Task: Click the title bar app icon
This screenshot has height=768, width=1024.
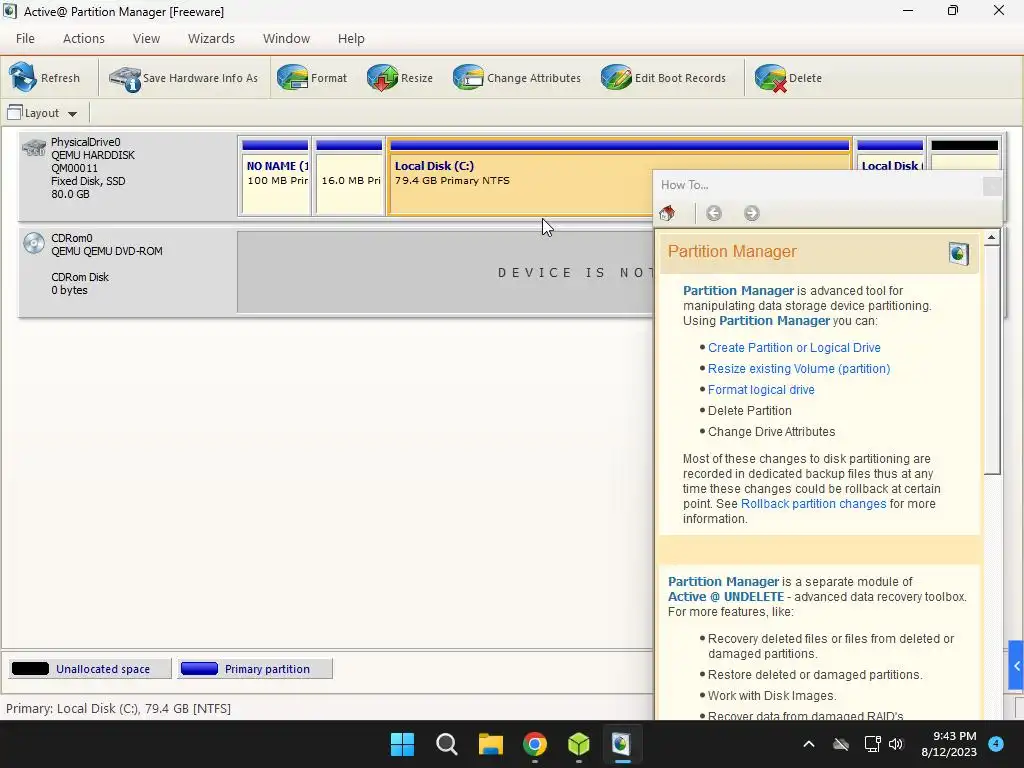Action: pos(10,11)
